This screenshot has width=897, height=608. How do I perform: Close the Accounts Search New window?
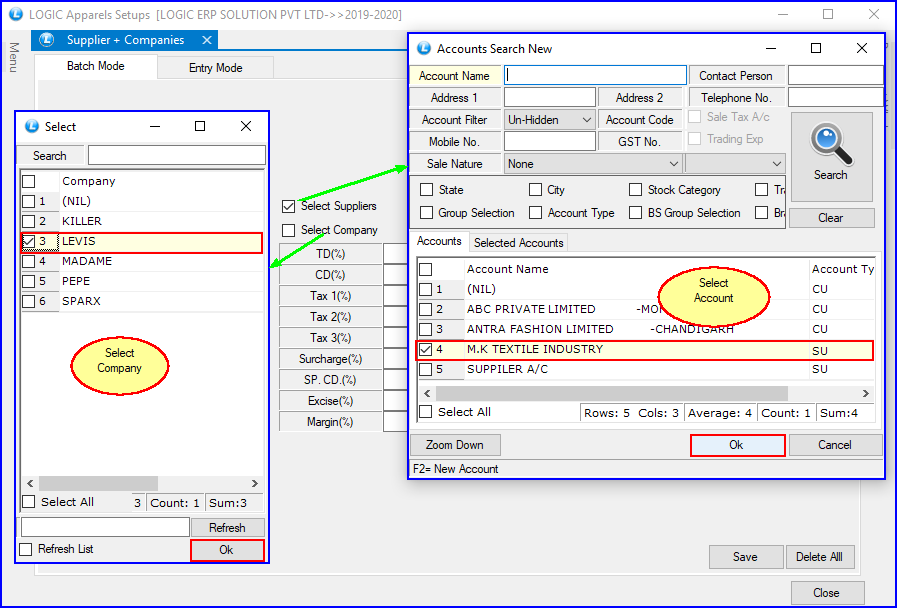[862, 49]
